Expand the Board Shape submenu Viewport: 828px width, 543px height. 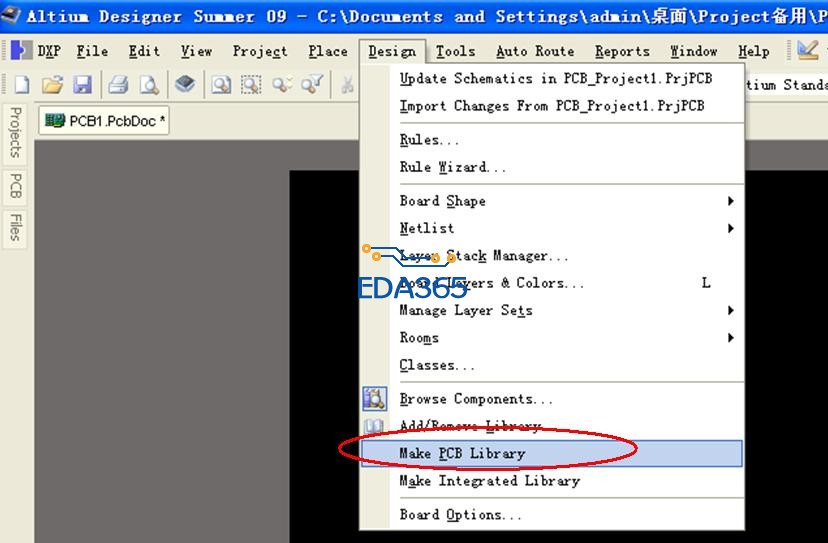(x=552, y=201)
